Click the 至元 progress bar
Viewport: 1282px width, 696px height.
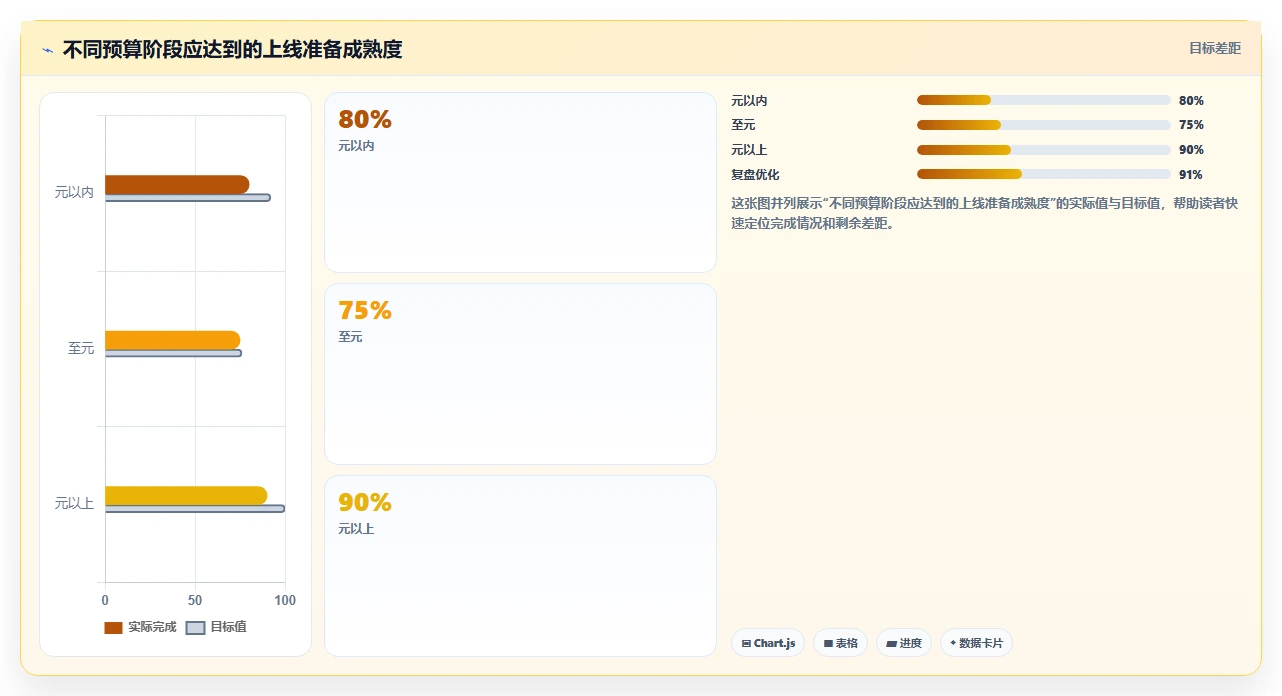pos(1043,125)
